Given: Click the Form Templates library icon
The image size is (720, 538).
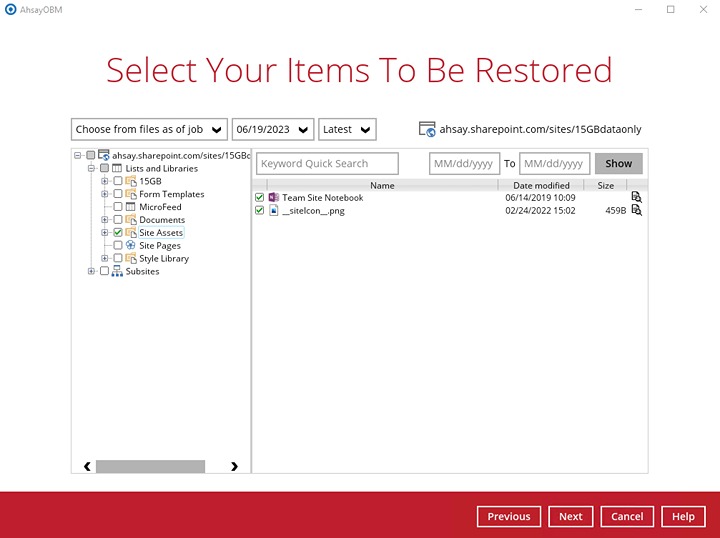Looking at the screenshot, I should click(131, 194).
